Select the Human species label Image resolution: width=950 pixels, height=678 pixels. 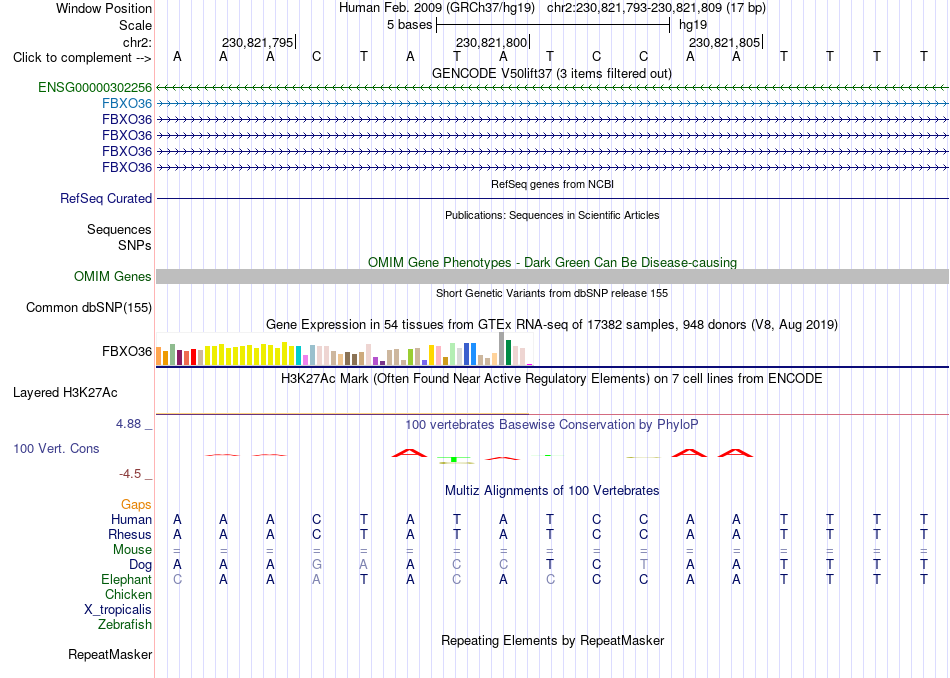pos(131,520)
